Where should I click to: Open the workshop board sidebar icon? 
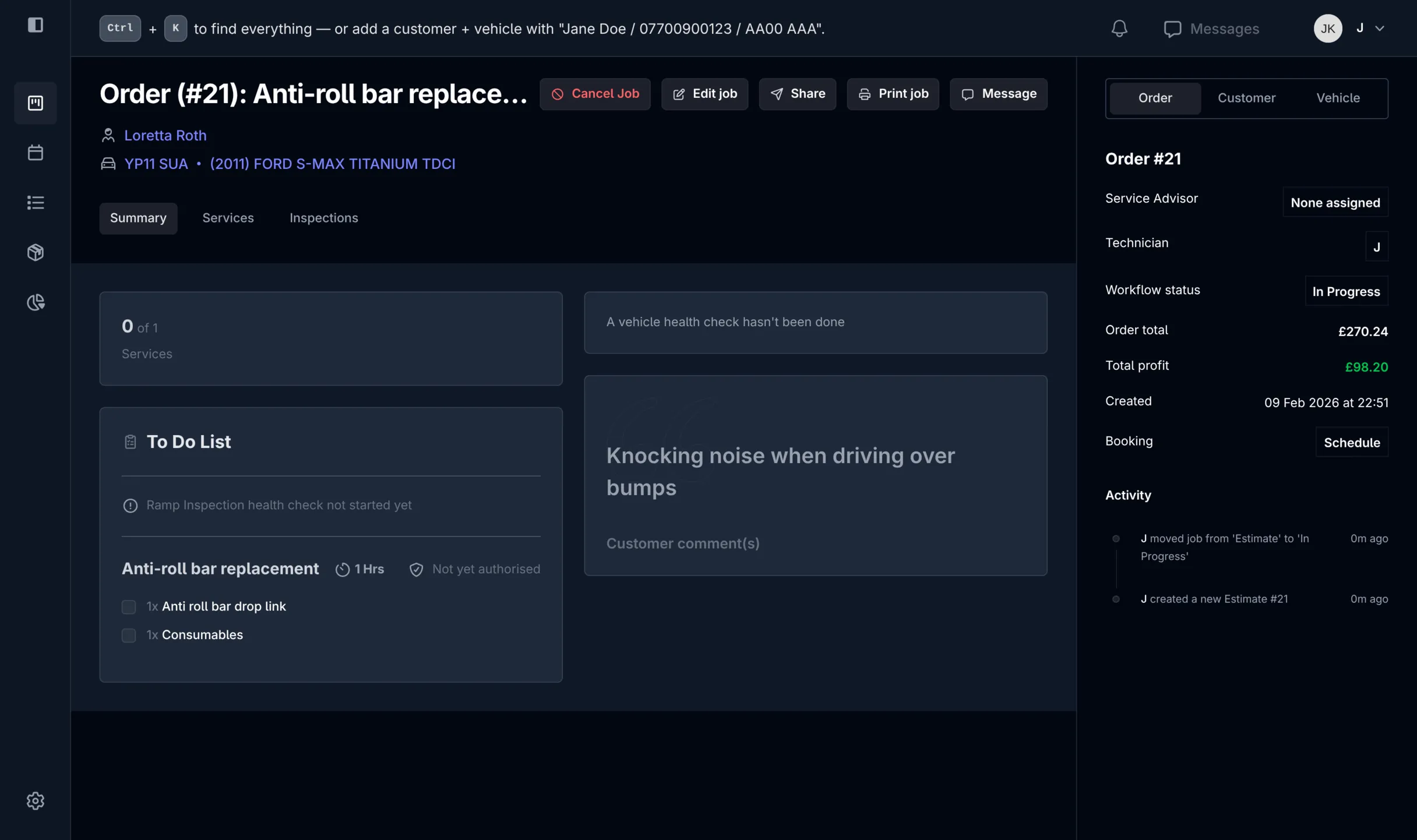pos(36,103)
